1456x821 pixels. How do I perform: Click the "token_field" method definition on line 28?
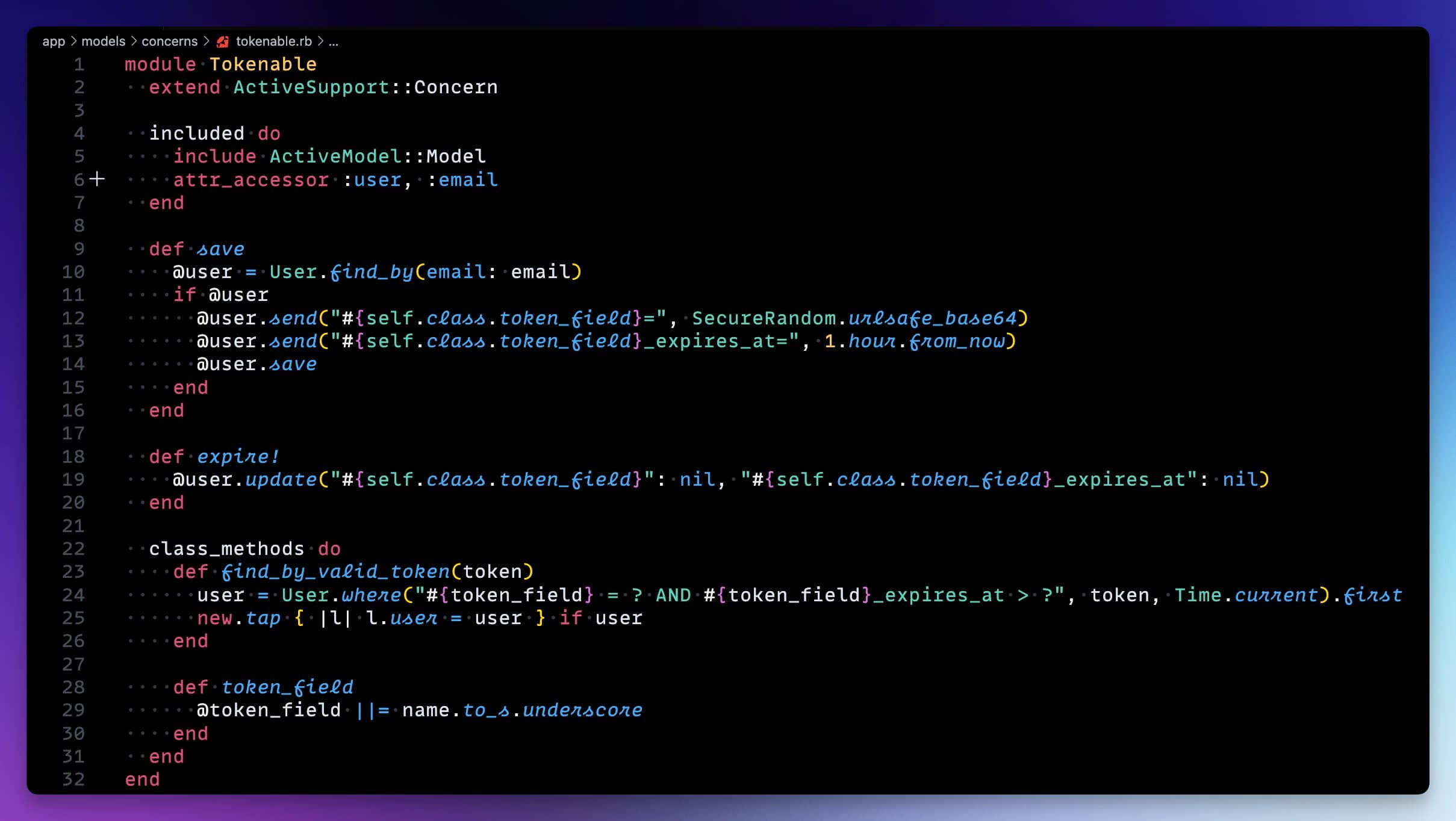coord(287,687)
